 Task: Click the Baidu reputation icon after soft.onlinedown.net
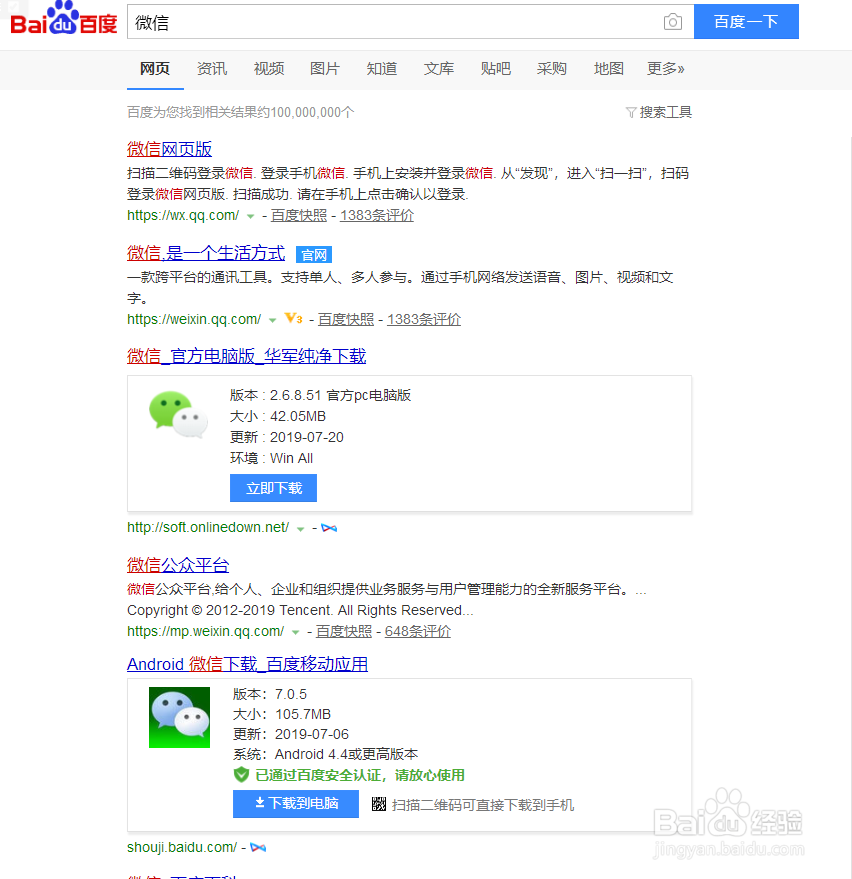tap(330, 527)
